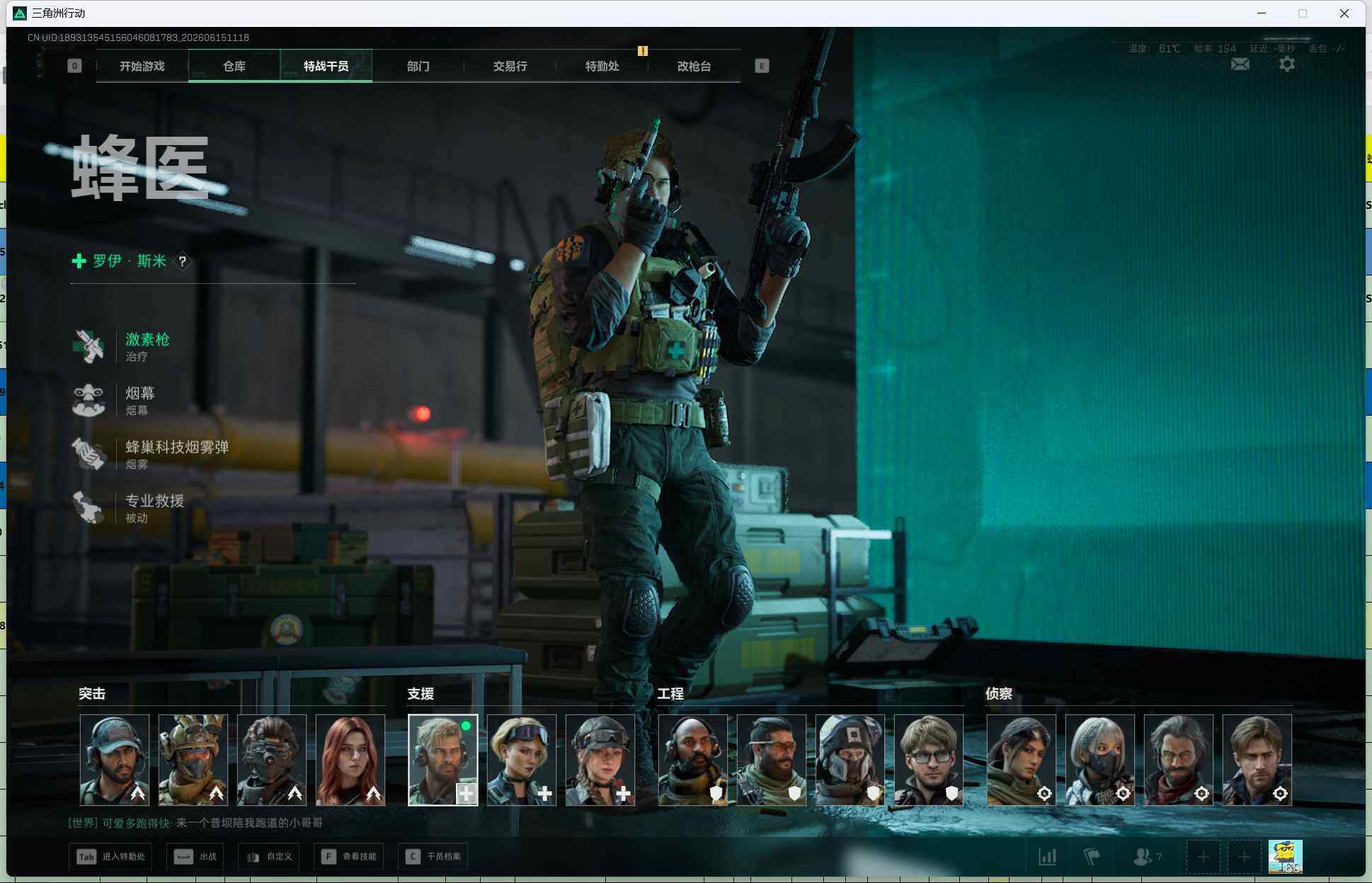
Task: Open the 仓库 tab
Action: point(234,66)
